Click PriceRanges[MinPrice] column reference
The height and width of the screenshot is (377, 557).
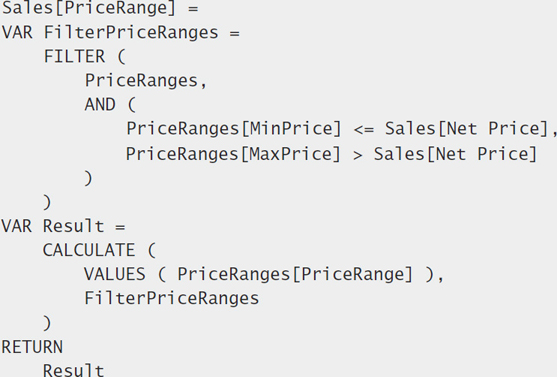[234, 129]
